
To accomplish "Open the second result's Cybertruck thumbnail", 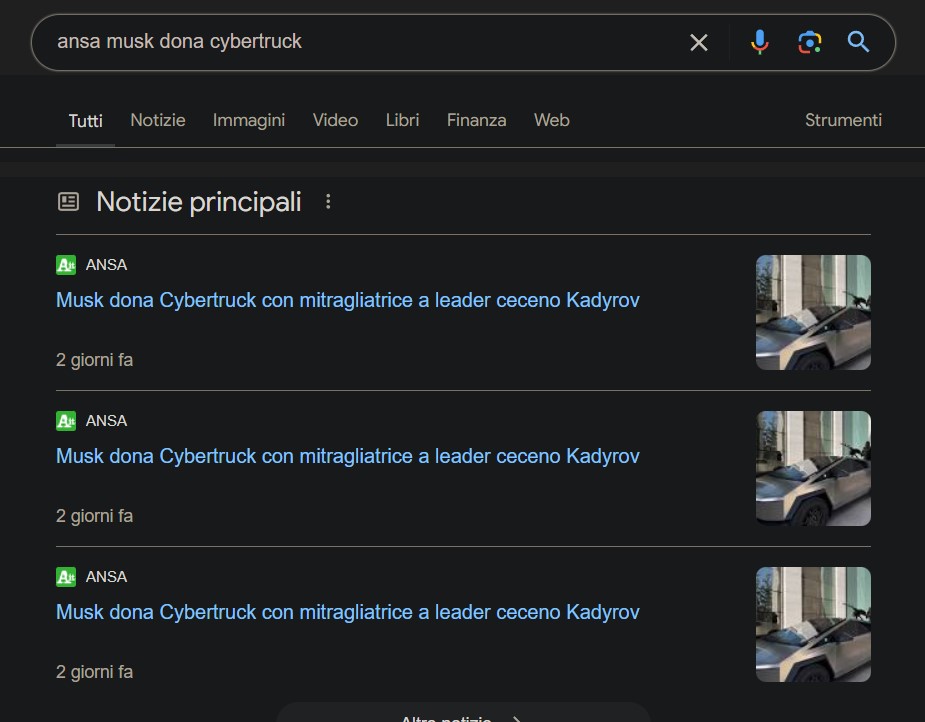I will tap(813, 468).
